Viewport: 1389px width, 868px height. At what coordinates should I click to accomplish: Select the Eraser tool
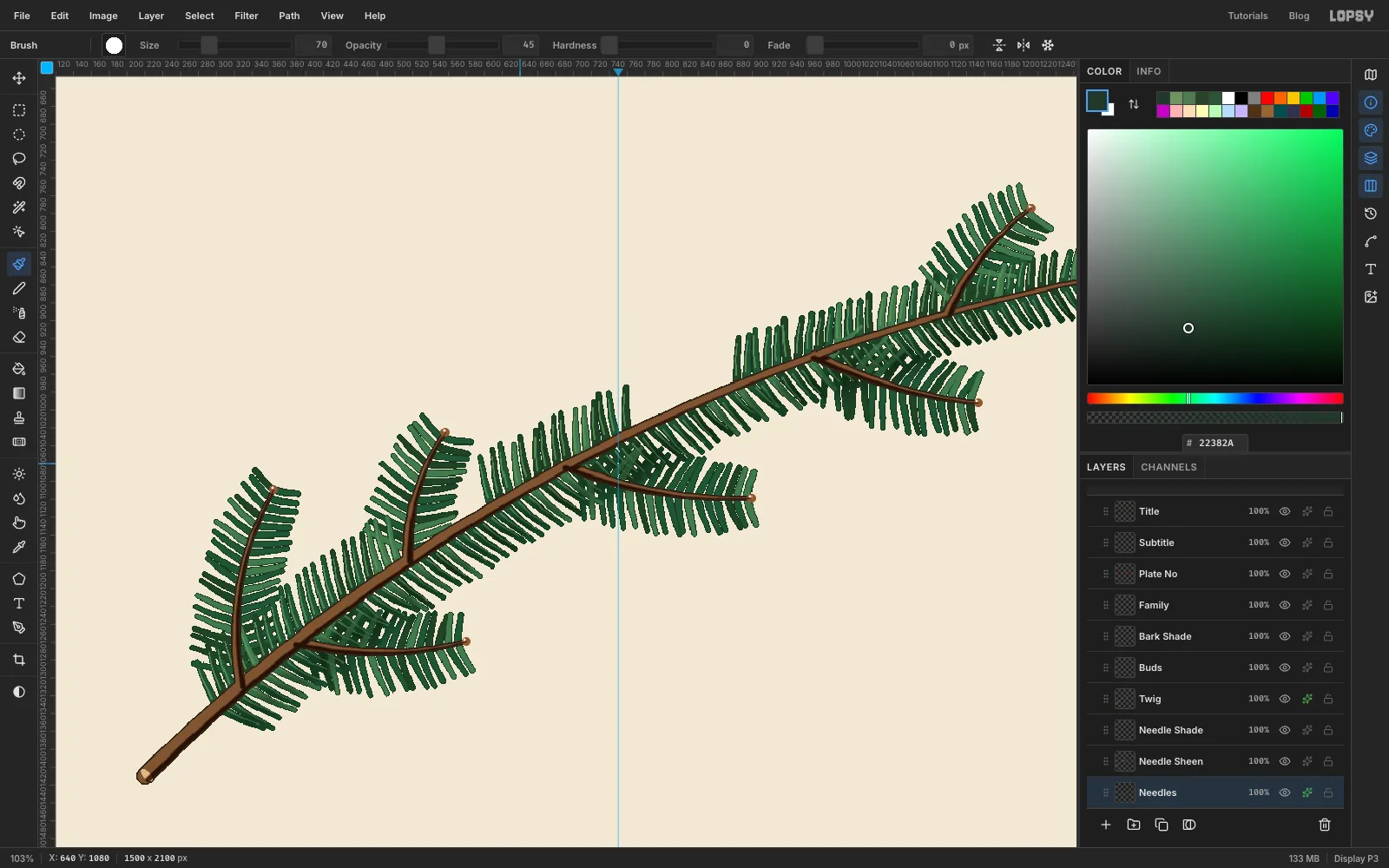click(x=19, y=338)
